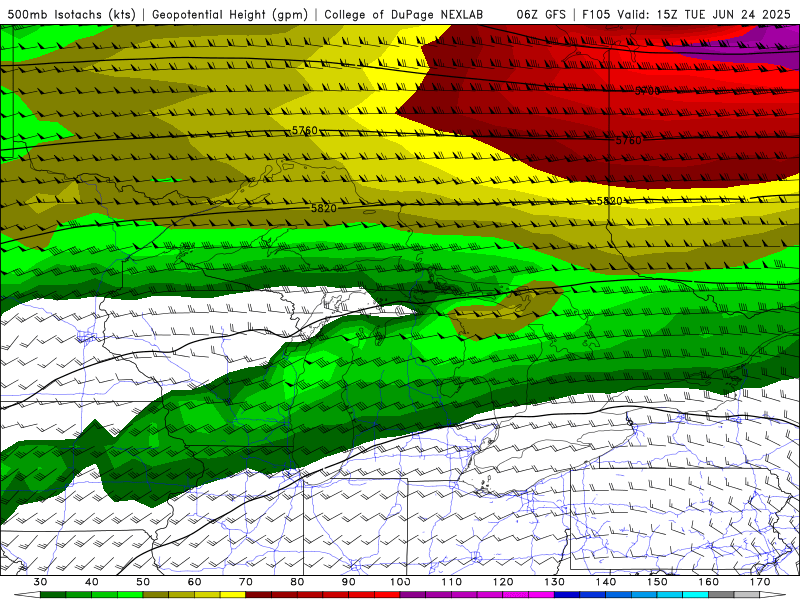Click the "06Z GFS" model run label
Viewport: 800px width, 600px height.
point(541,15)
